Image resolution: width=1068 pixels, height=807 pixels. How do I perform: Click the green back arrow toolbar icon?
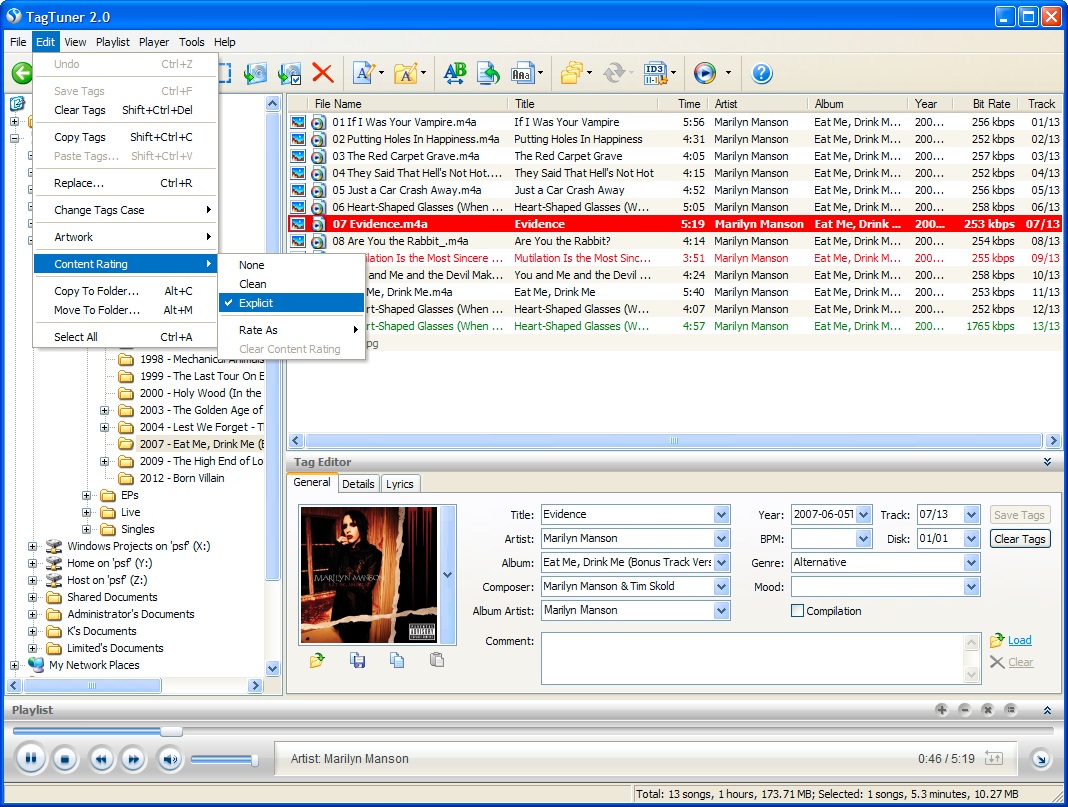21,73
